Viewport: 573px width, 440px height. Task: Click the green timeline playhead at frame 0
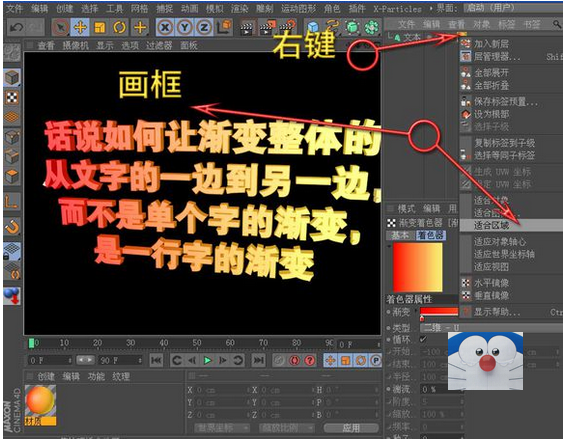(x=31, y=343)
